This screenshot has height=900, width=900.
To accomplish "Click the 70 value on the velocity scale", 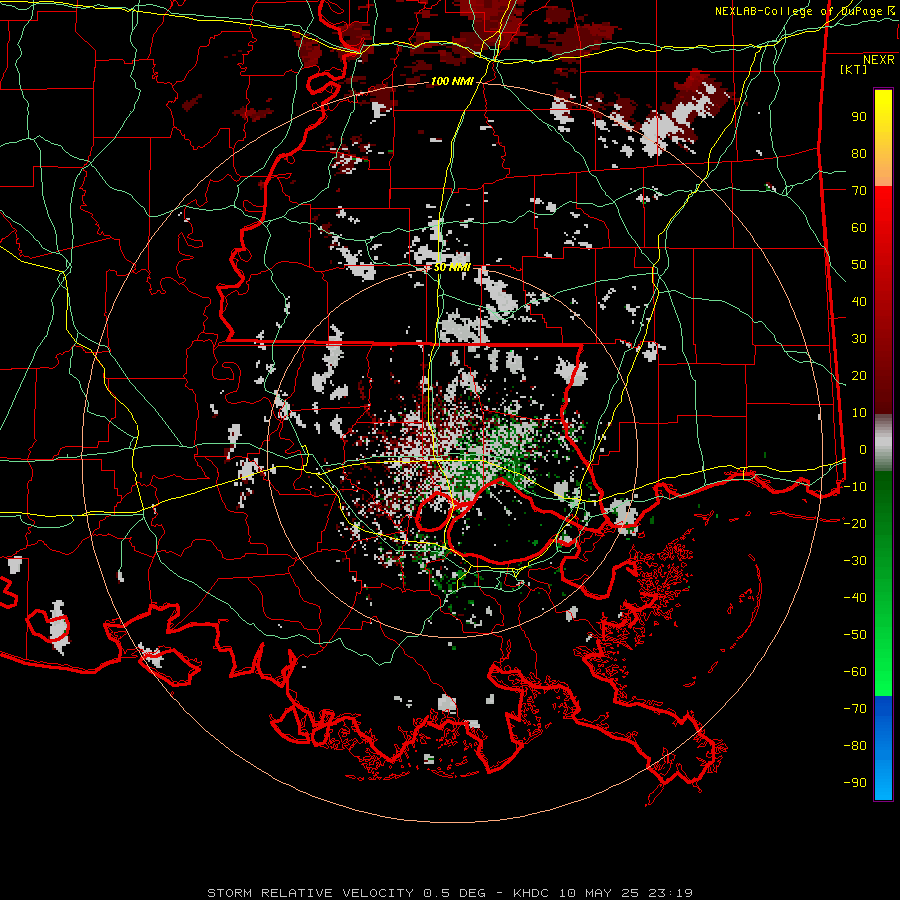I will (859, 191).
